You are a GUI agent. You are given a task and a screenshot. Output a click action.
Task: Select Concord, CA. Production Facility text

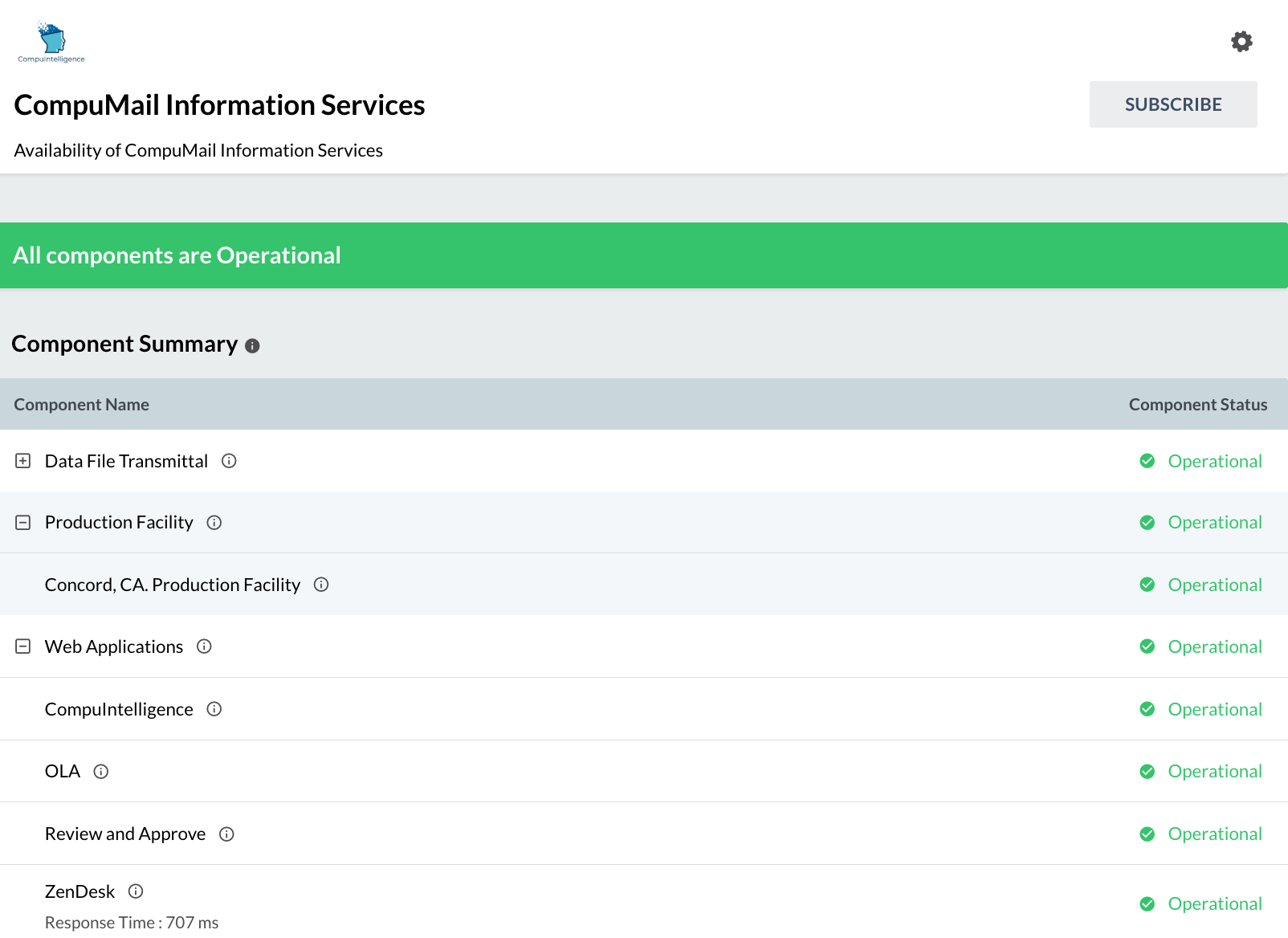click(173, 585)
